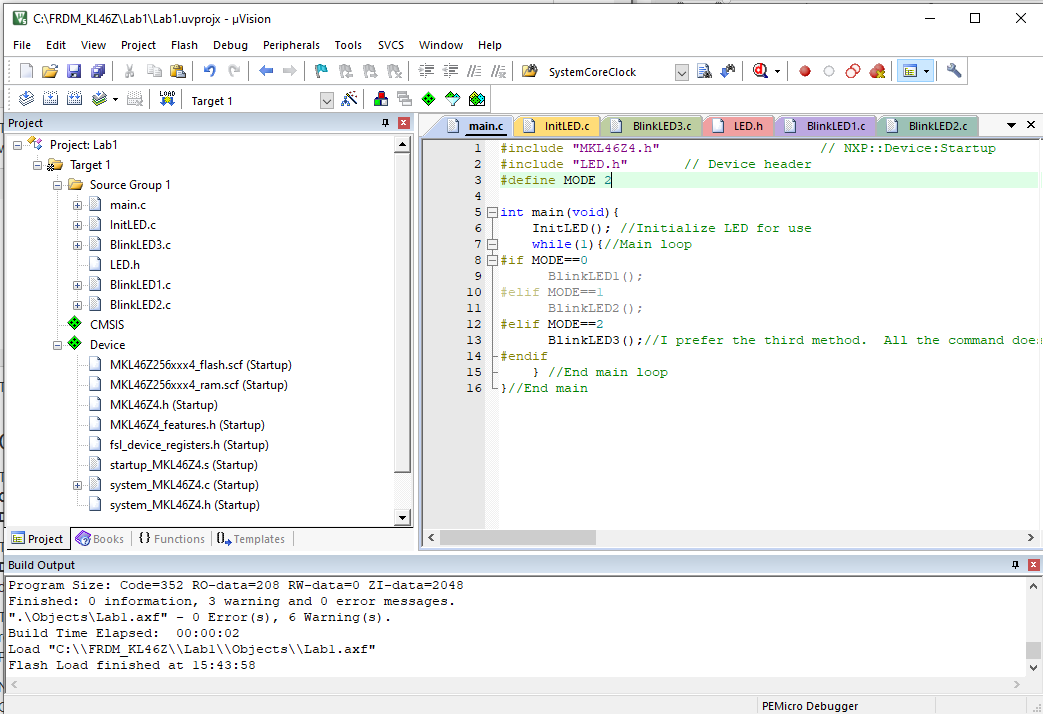The image size is (1043, 714).
Task: Insert a breakpoint with the red dot icon
Action: (x=804, y=71)
